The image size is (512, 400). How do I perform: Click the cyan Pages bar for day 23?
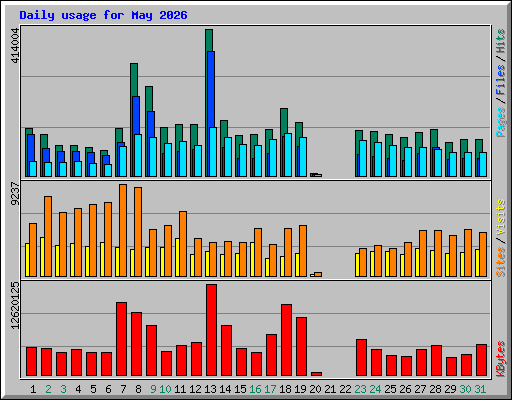[x=363, y=159]
